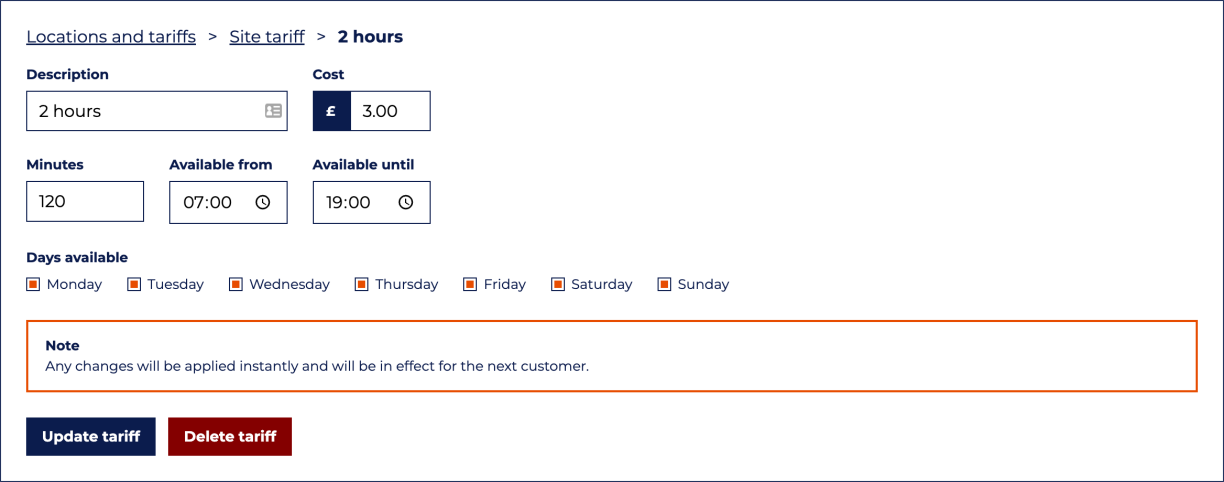Uncheck the Saturday checkbox
Screen dimensions: 1224x482
pos(558,284)
